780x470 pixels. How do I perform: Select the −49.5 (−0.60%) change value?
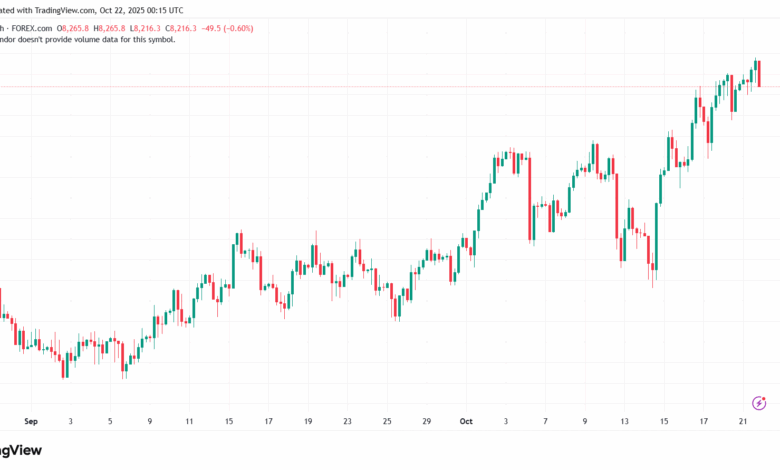click(x=227, y=28)
